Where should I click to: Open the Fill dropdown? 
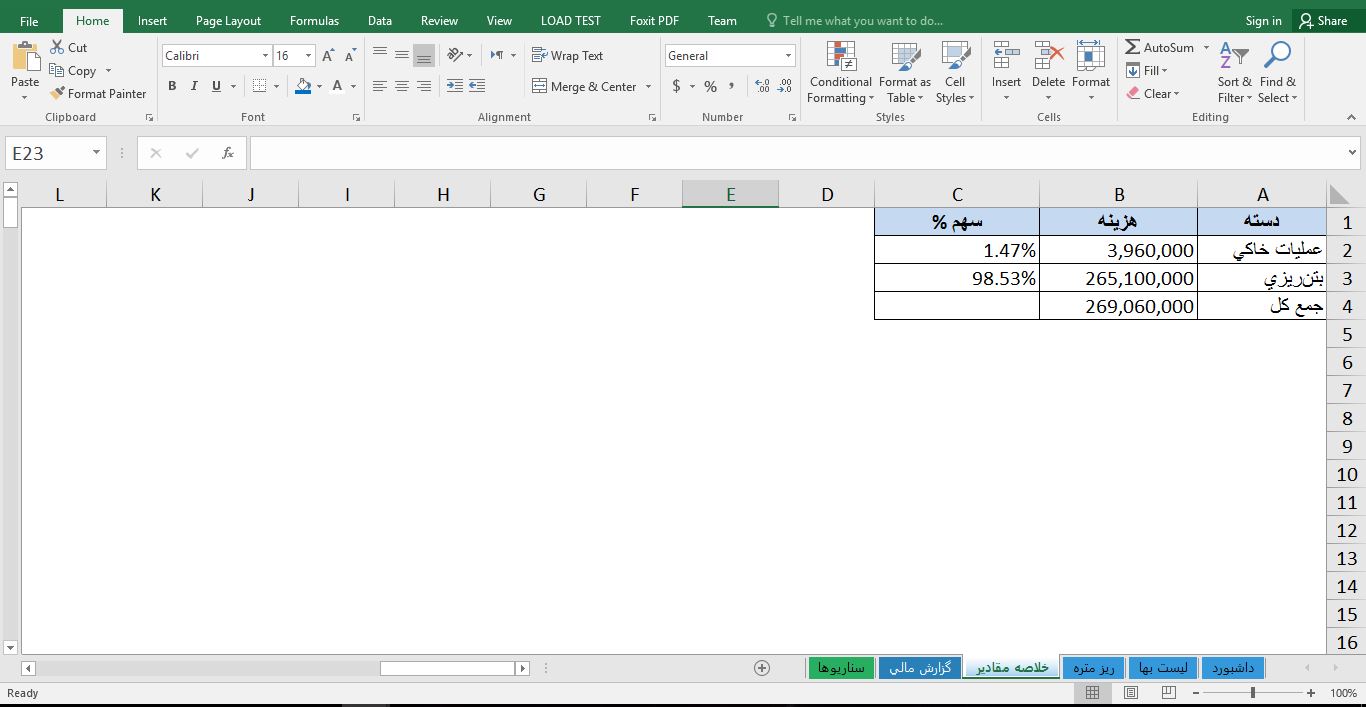coord(1146,70)
